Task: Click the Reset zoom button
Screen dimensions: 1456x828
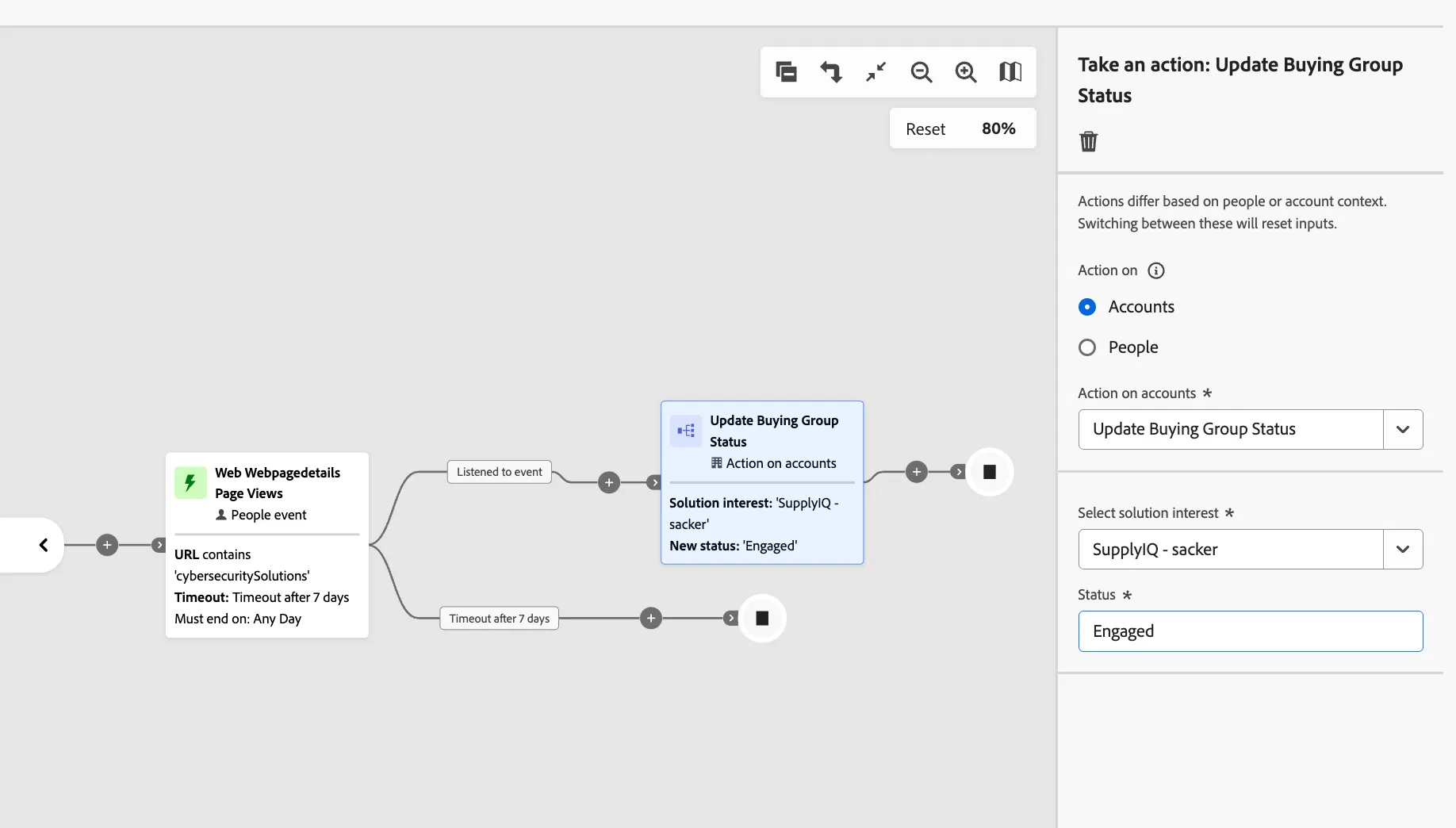Action: (925, 128)
